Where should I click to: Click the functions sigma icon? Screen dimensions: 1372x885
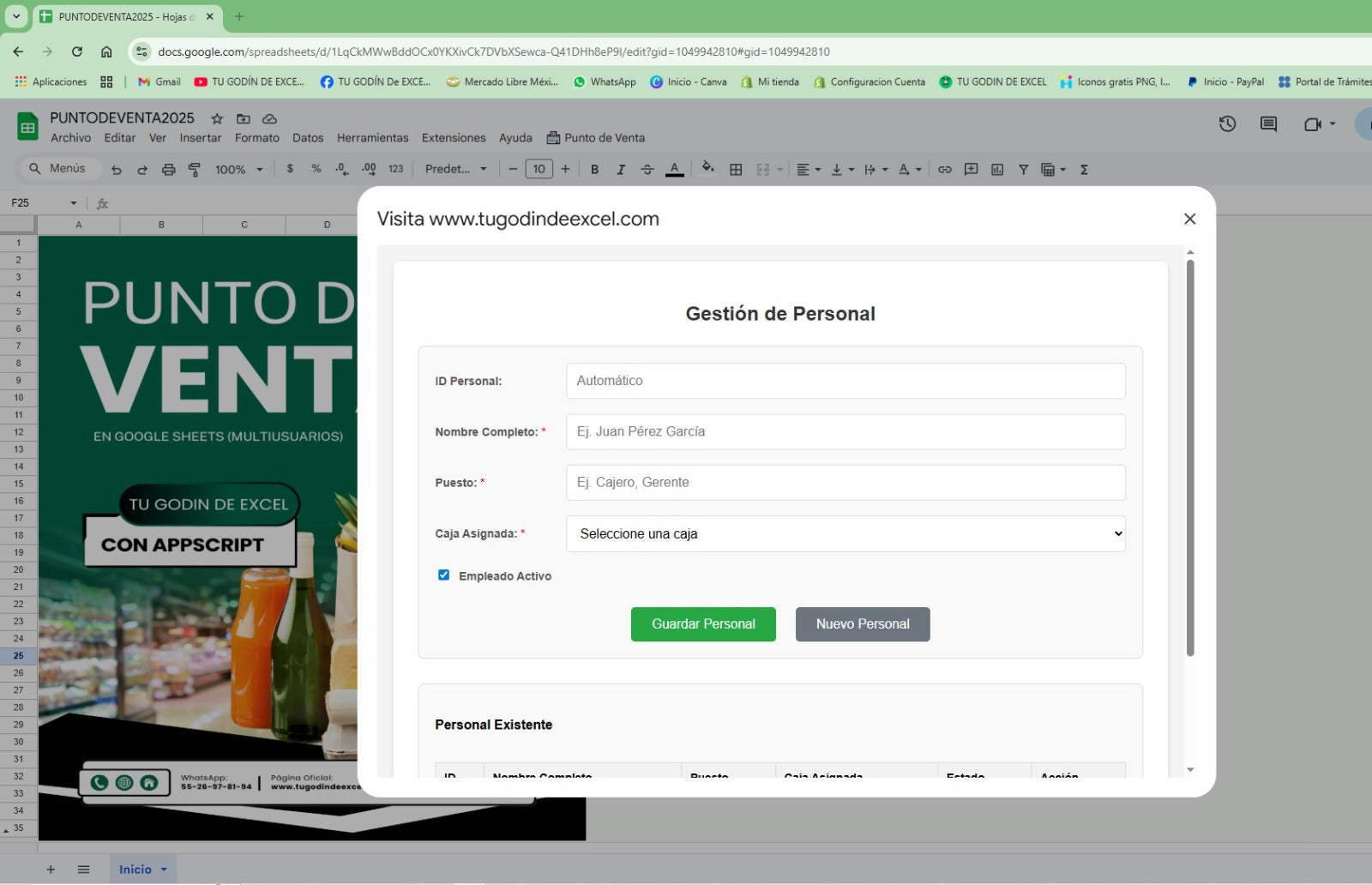[x=1084, y=170]
